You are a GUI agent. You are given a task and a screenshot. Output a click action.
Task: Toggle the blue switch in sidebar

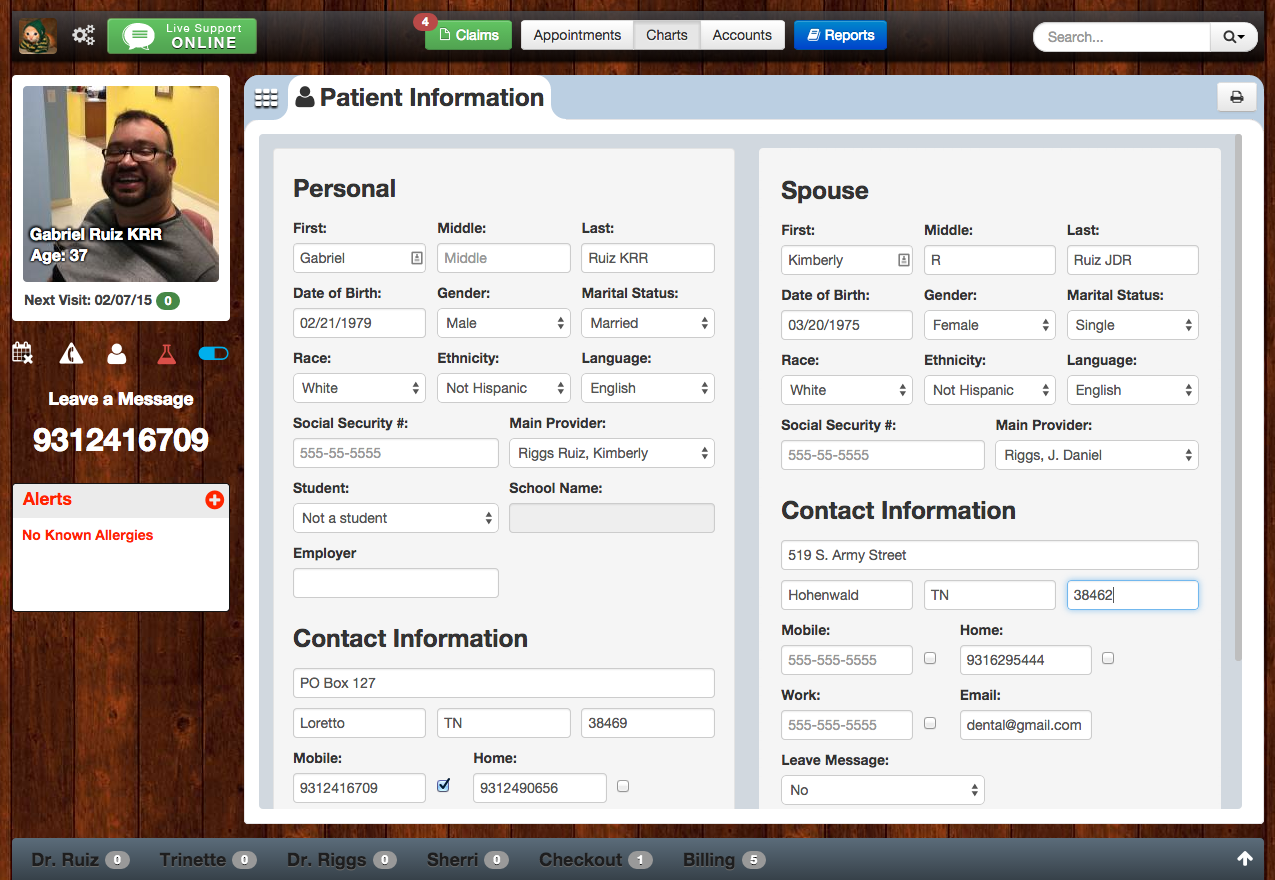pyautogui.click(x=213, y=353)
